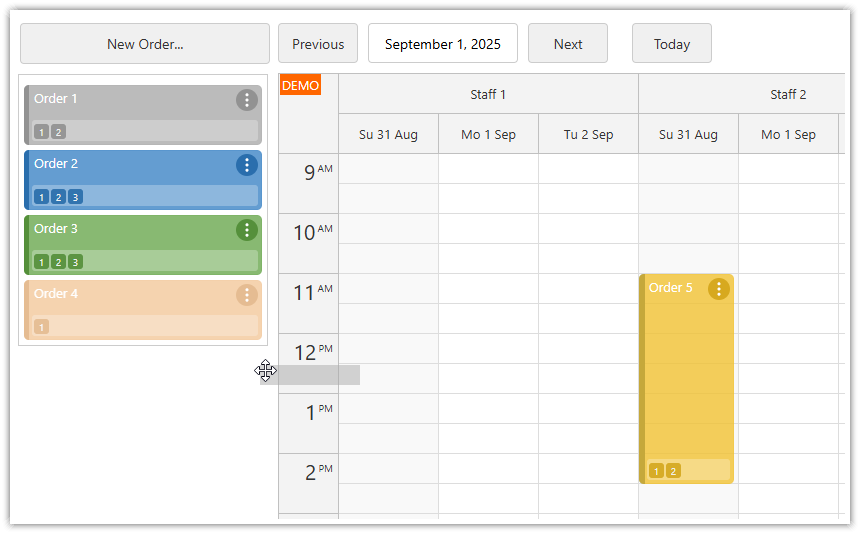Advance with the Next button
The image size is (860, 534).
click(568, 44)
